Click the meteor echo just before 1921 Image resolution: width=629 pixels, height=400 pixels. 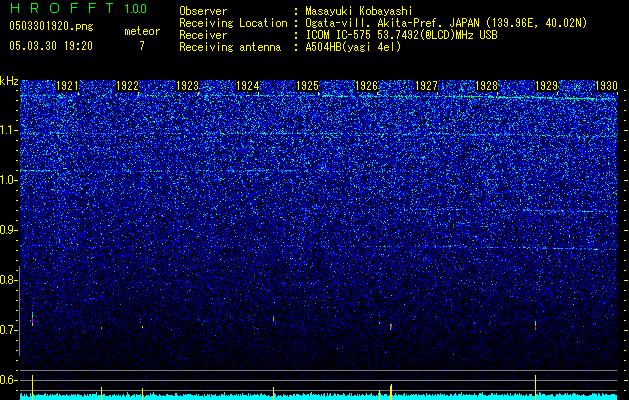coord(32,319)
